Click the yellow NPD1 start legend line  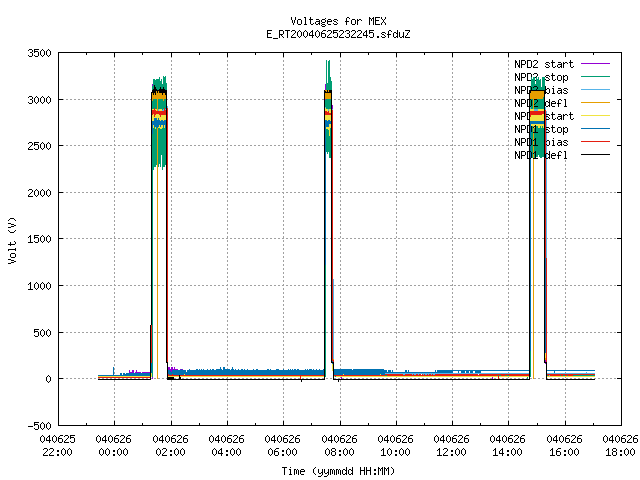(595, 116)
